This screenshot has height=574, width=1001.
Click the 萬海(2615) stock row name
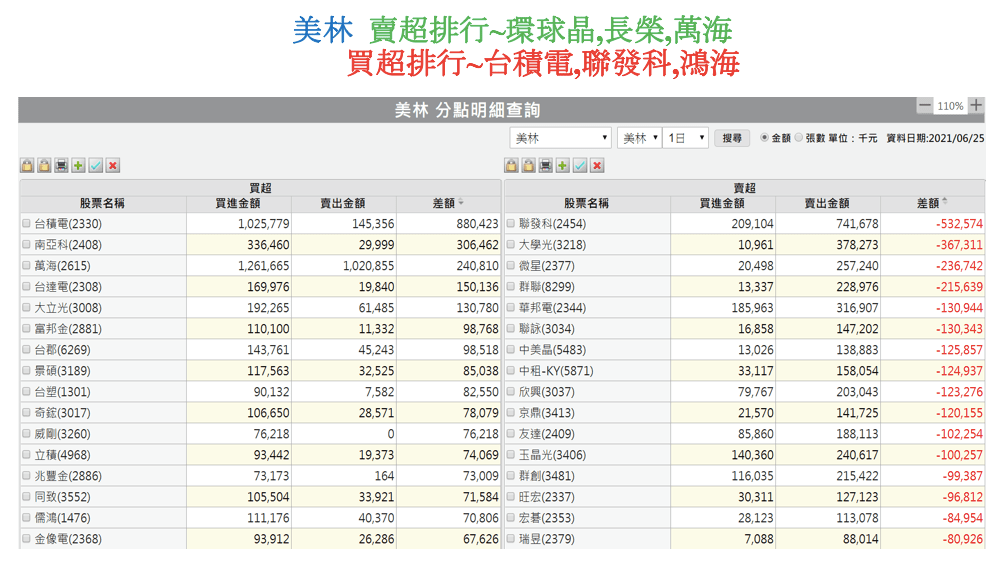click(67, 266)
